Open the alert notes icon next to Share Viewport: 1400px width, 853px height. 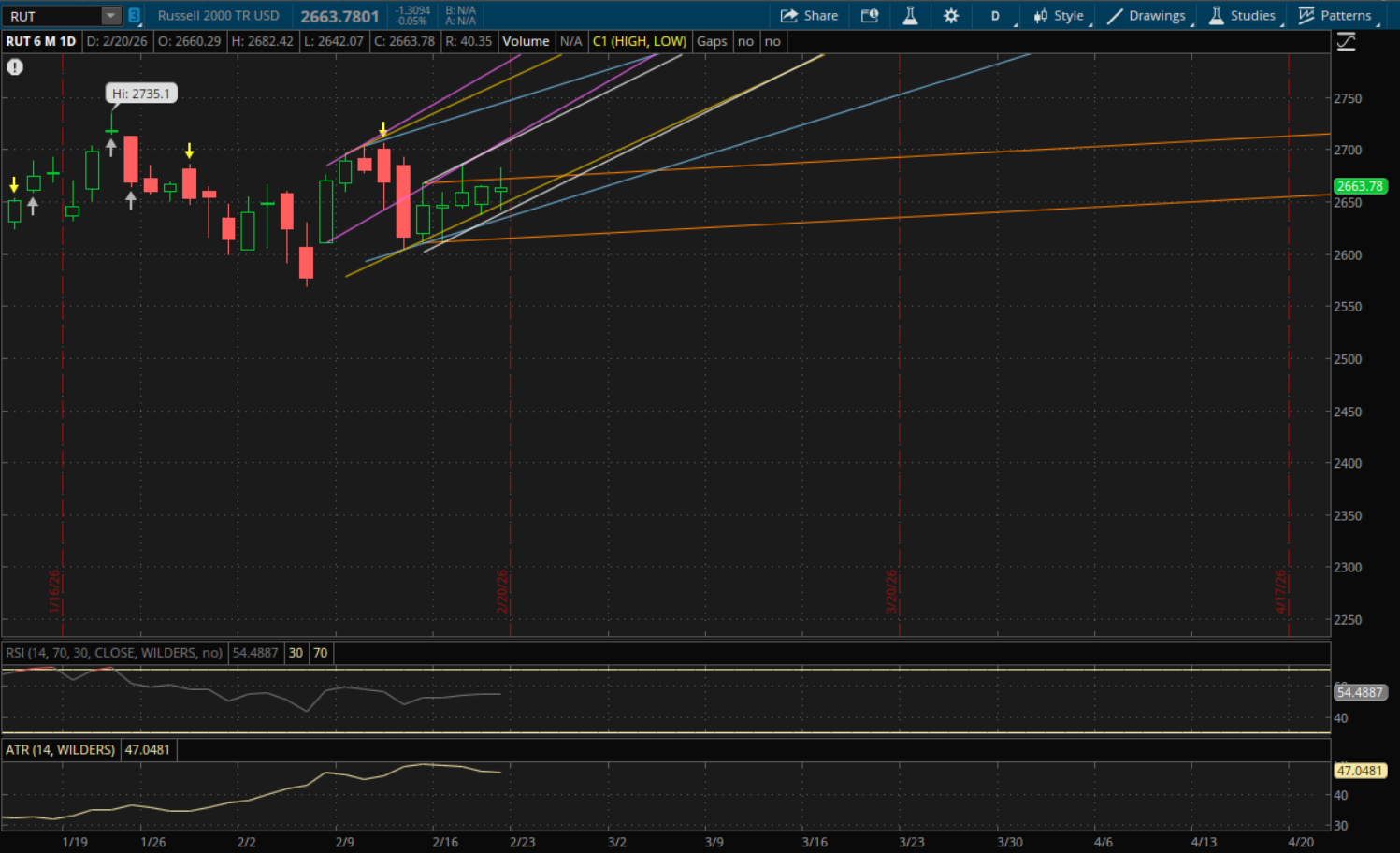click(870, 16)
